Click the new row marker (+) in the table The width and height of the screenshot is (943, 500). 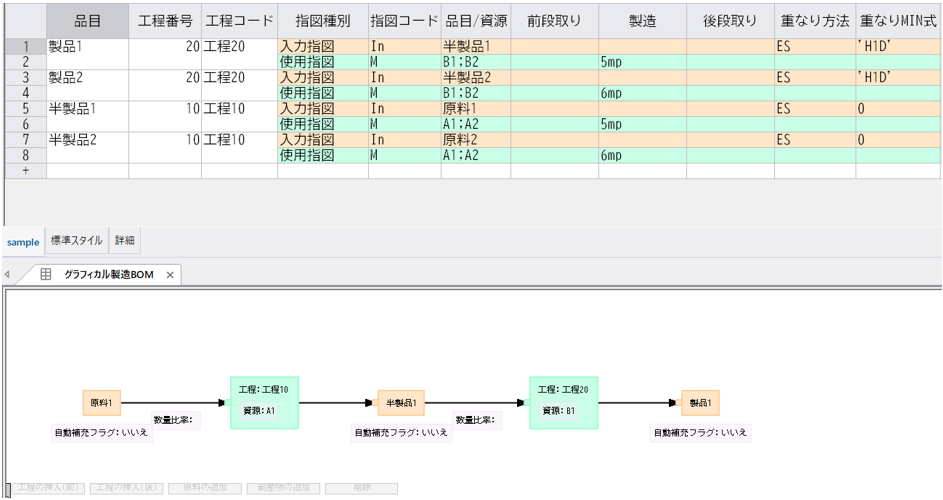pyautogui.click(x=25, y=171)
